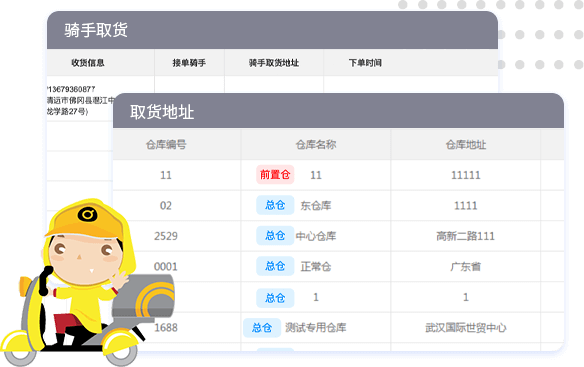Select the 武汉国际世贸中心 address cell
This screenshot has width=584, height=367.
[466, 328]
